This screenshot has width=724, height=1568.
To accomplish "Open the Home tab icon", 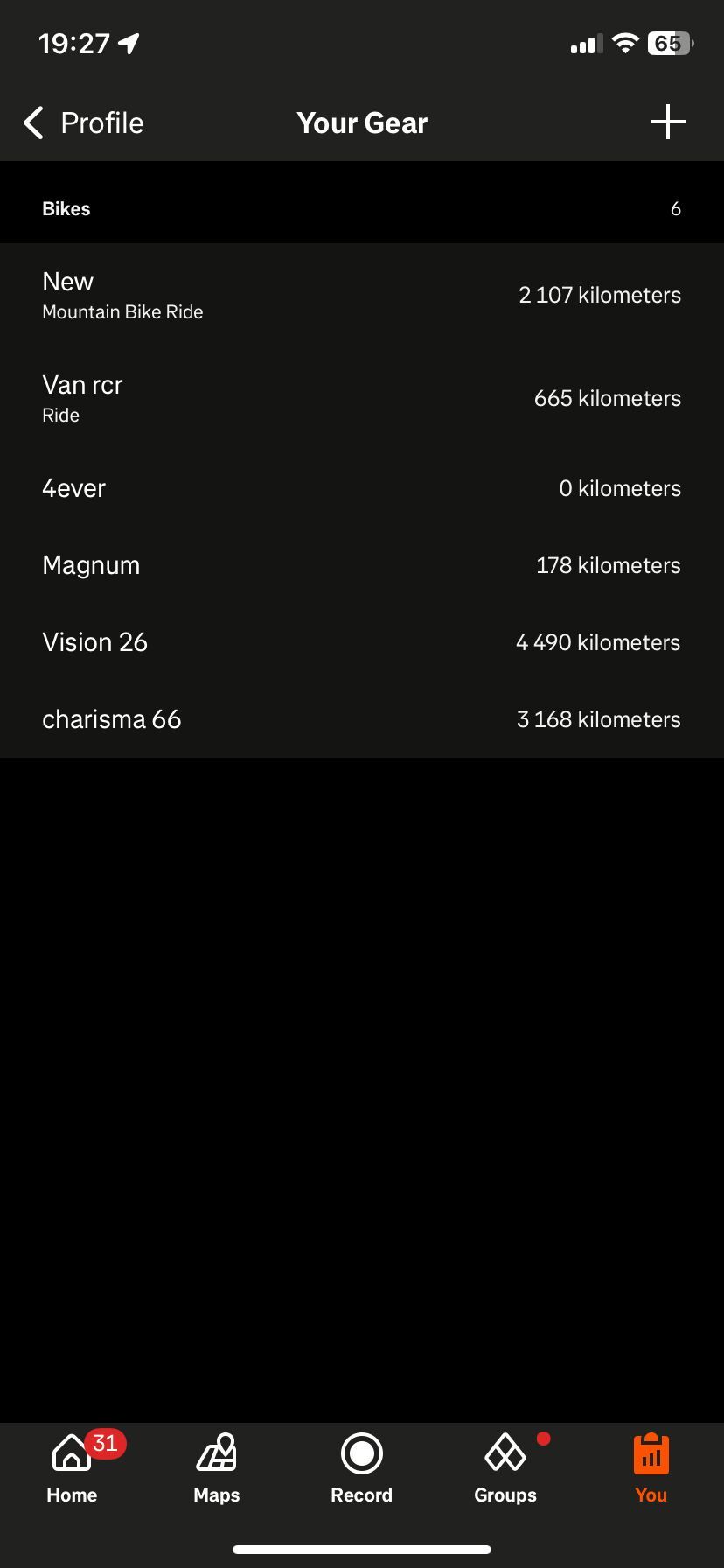I will (x=72, y=1454).
